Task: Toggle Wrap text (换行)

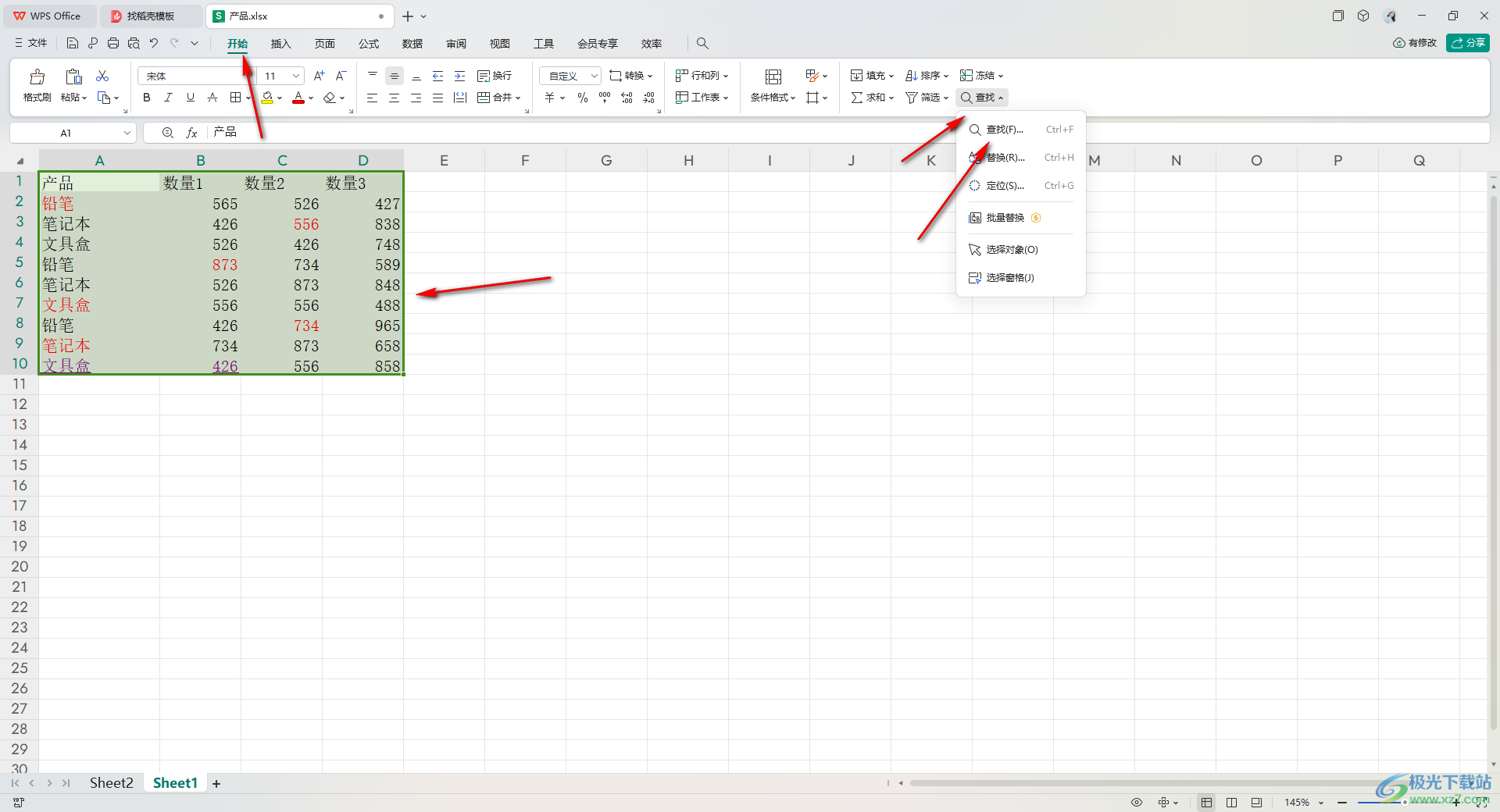Action: (x=495, y=76)
